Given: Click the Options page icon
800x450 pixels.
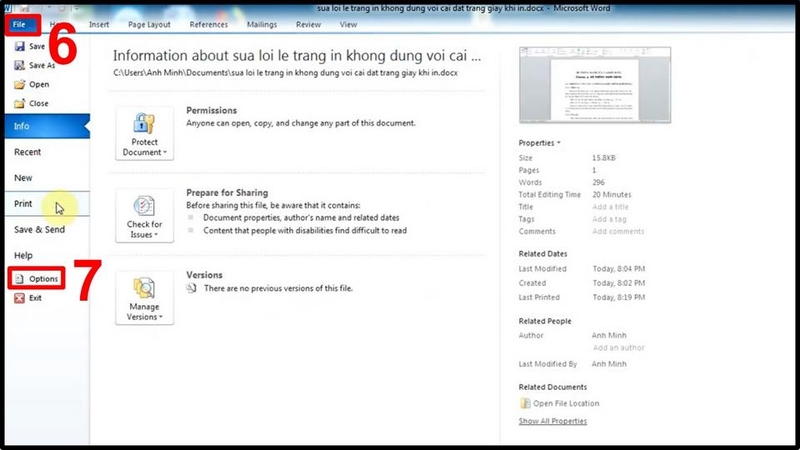Looking at the screenshot, I should pos(19,279).
